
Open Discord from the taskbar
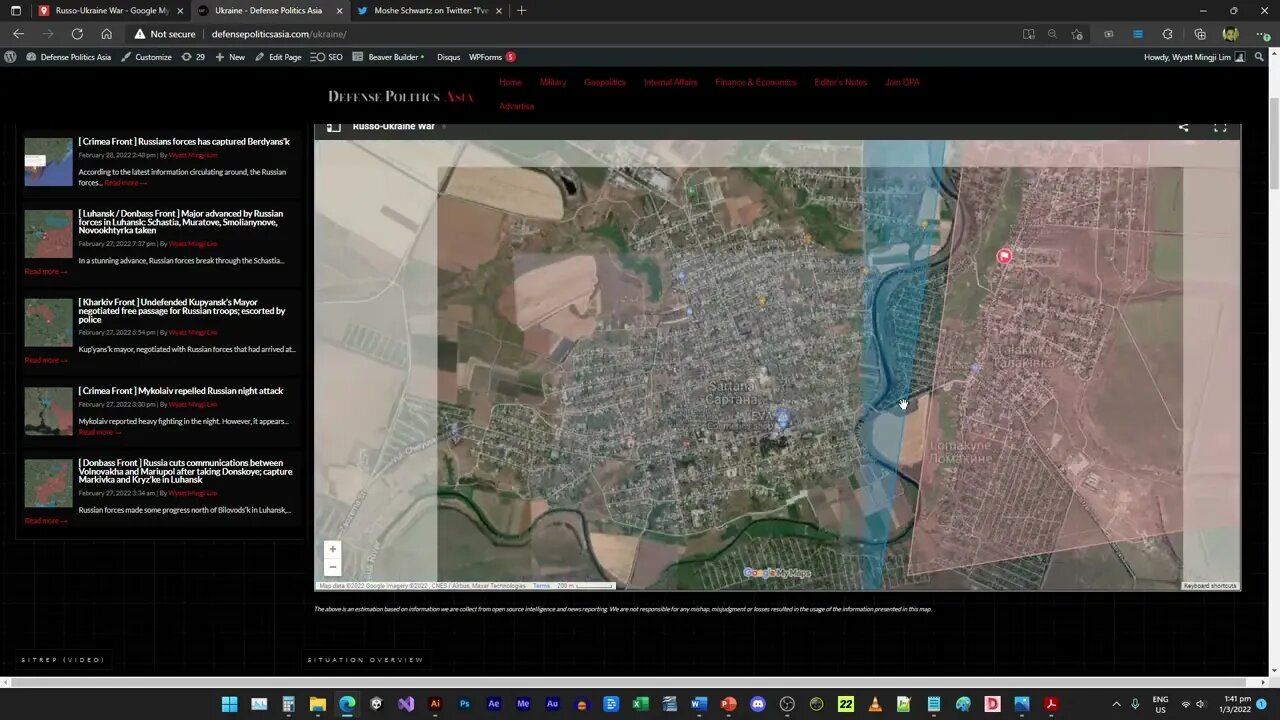[757, 704]
